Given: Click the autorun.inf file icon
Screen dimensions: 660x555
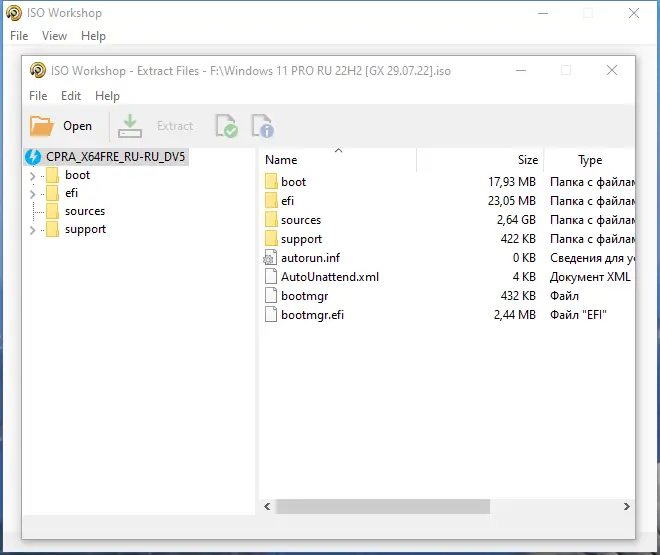Looking at the screenshot, I should 270,258.
